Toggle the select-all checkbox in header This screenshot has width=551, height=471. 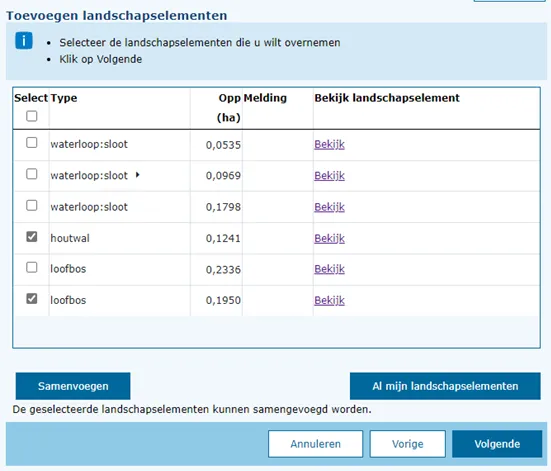(x=32, y=116)
